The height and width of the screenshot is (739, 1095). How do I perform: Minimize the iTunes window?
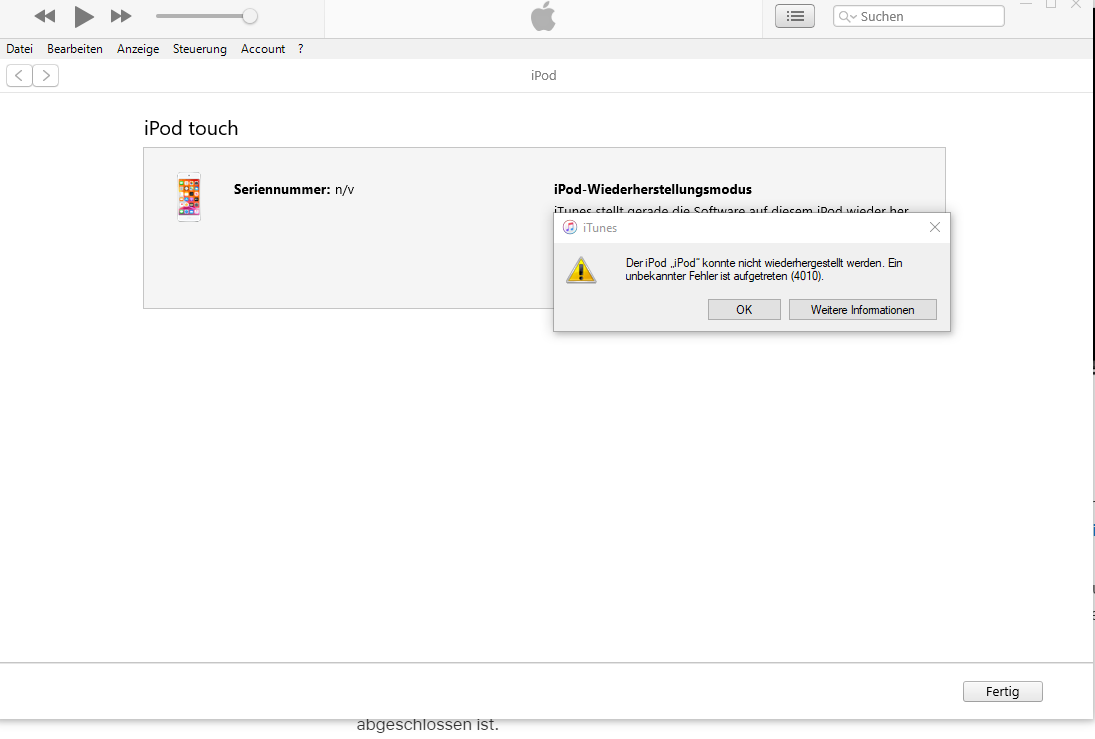click(1026, 4)
